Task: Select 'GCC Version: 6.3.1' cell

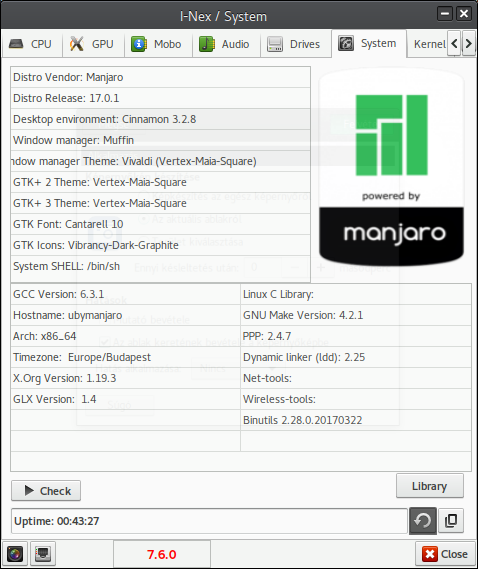Action: point(126,294)
